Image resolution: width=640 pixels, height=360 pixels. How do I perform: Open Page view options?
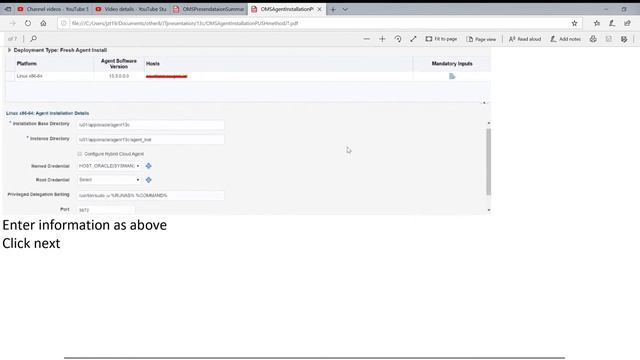481,39
